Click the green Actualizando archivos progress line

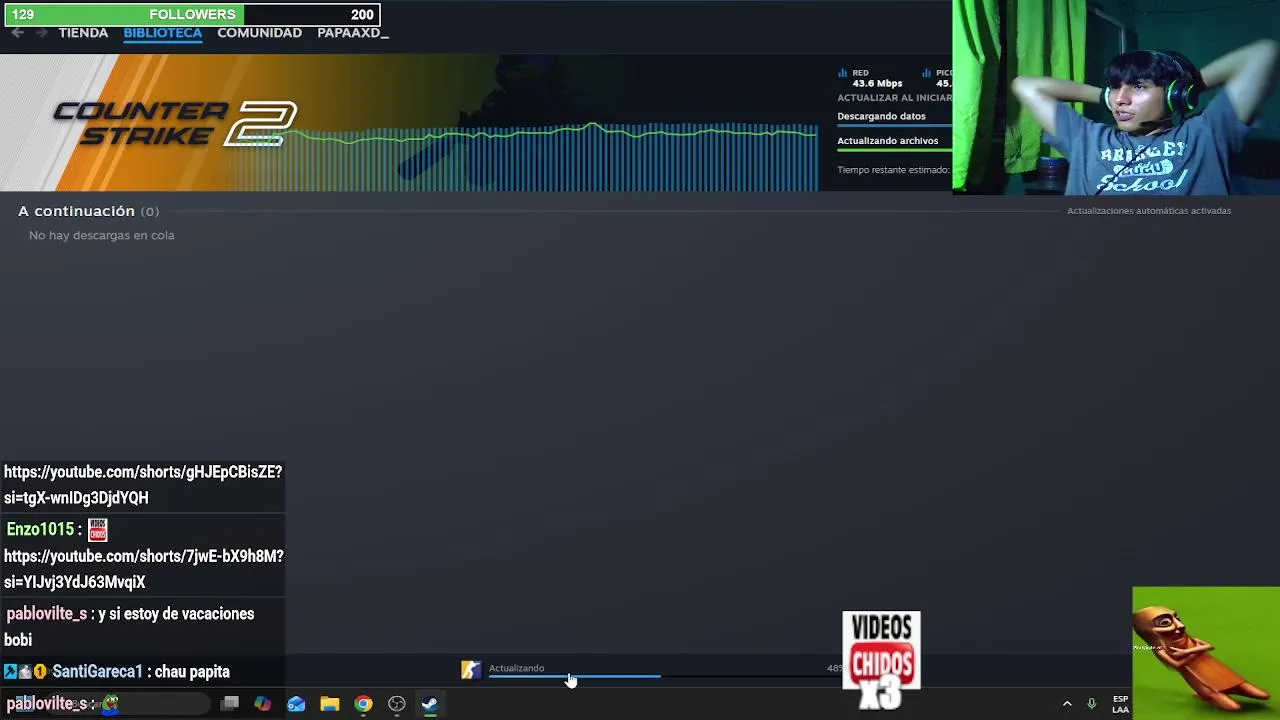click(x=894, y=151)
